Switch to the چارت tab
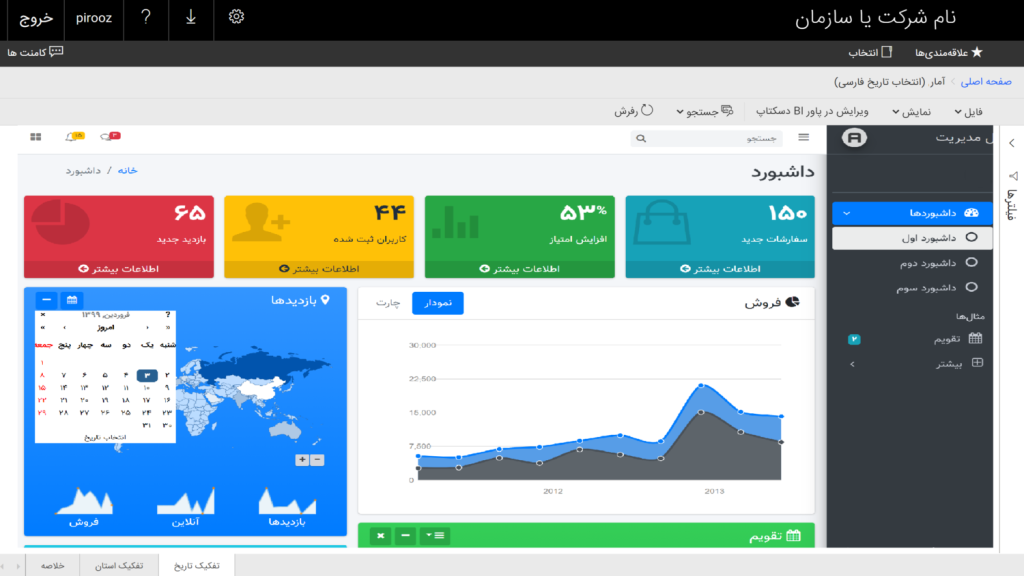The width and height of the screenshot is (1024, 576). click(x=388, y=303)
